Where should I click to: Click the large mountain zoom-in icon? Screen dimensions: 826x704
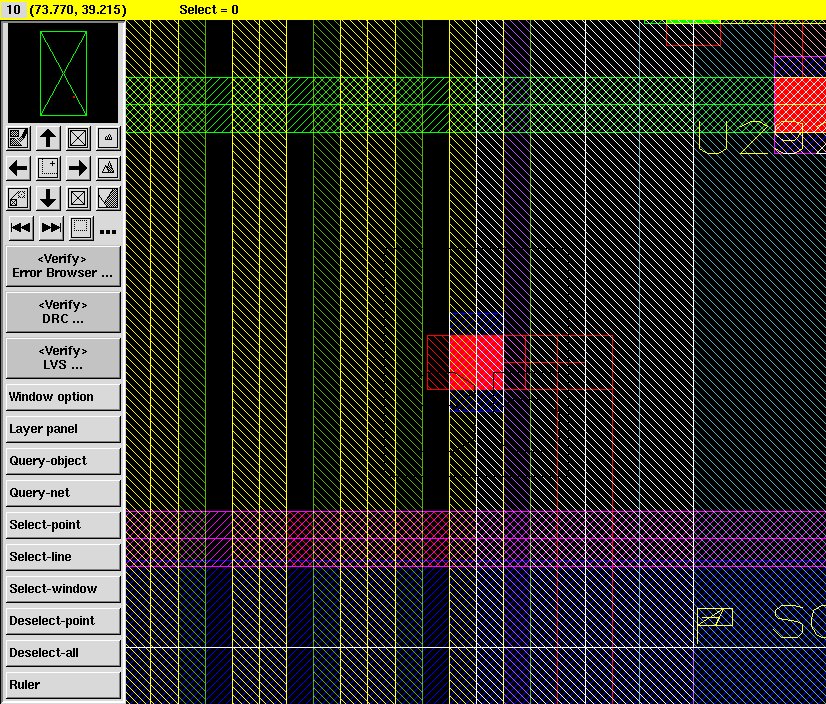click(x=108, y=168)
